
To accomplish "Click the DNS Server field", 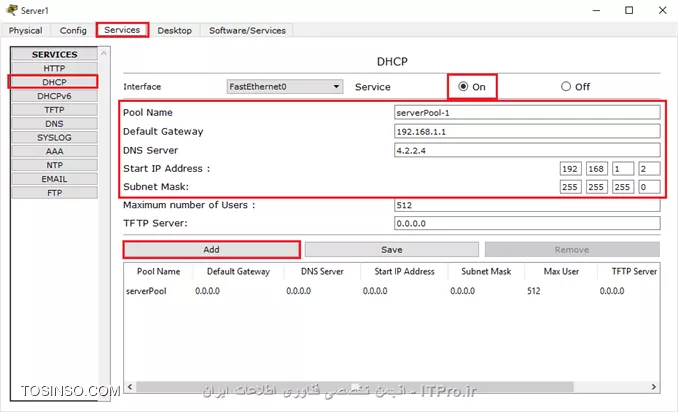I will click(527, 150).
